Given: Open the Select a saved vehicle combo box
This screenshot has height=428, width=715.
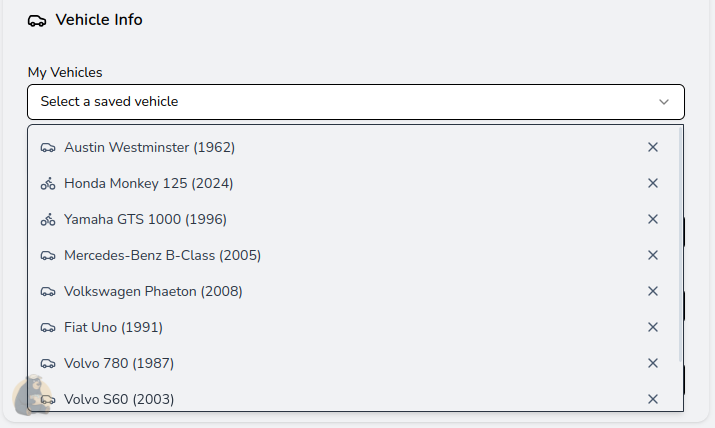Looking at the screenshot, I should coord(356,102).
